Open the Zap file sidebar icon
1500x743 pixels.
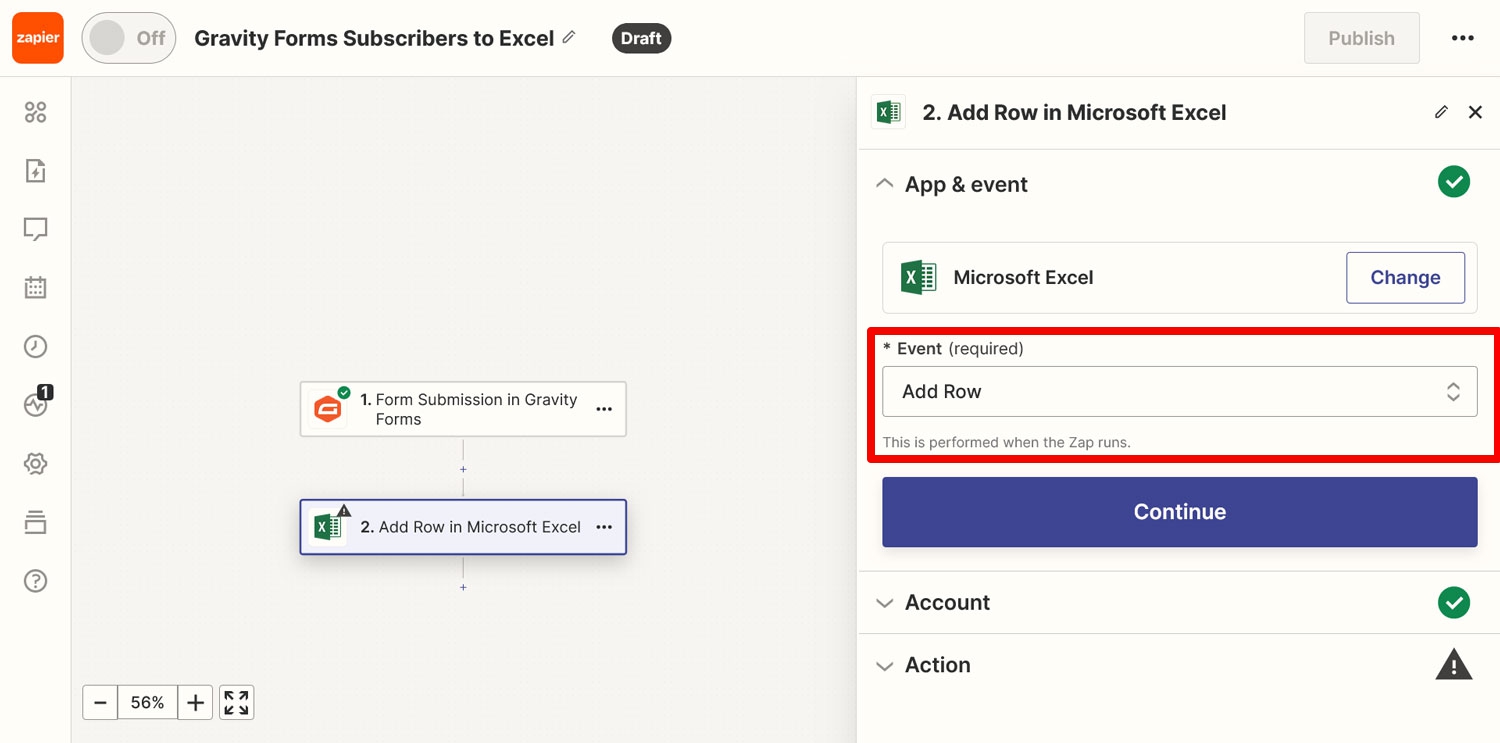click(x=35, y=171)
